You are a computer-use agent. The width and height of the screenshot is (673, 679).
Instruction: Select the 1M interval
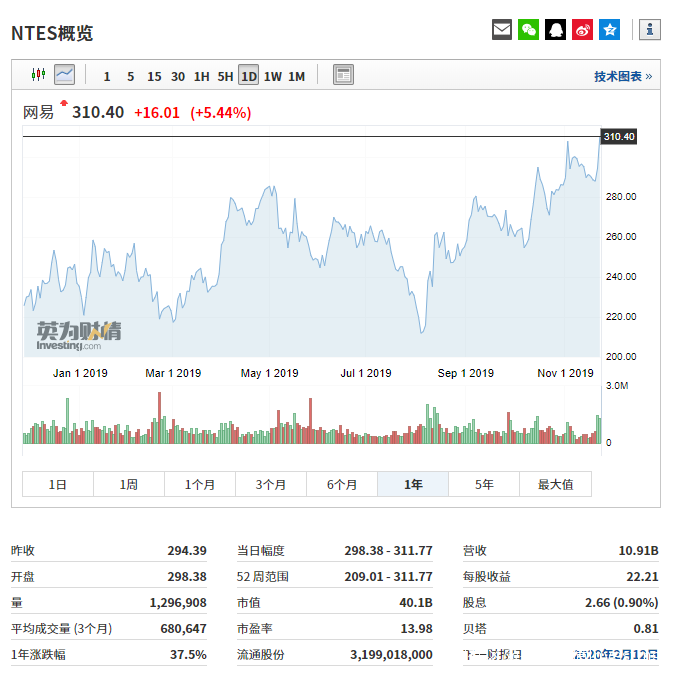(297, 77)
